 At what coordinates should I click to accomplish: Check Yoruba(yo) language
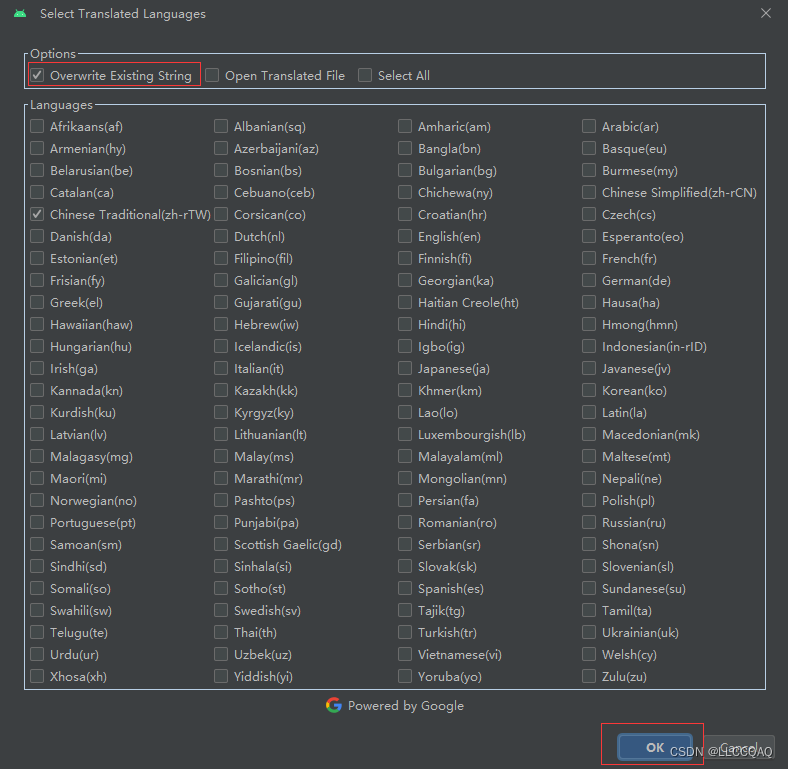point(405,677)
